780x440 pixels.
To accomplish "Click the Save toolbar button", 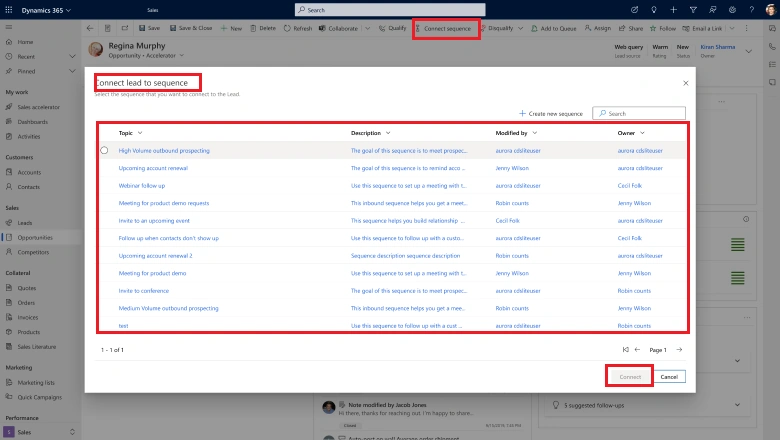I will 149,28.
